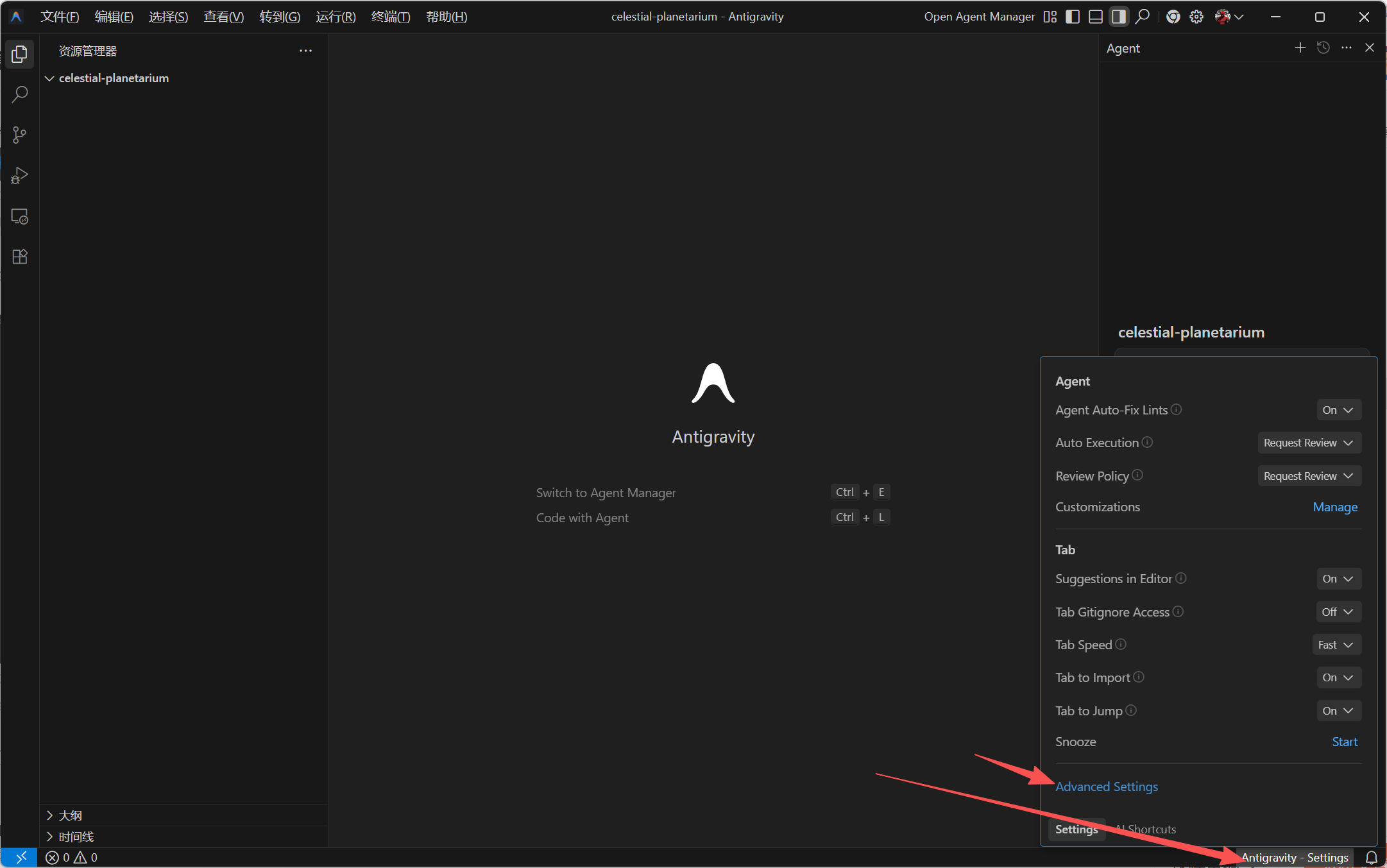Open the Tab Speed Fast dropdown
The width and height of the screenshot is (1387, 868).
(x=1336, y=645)
